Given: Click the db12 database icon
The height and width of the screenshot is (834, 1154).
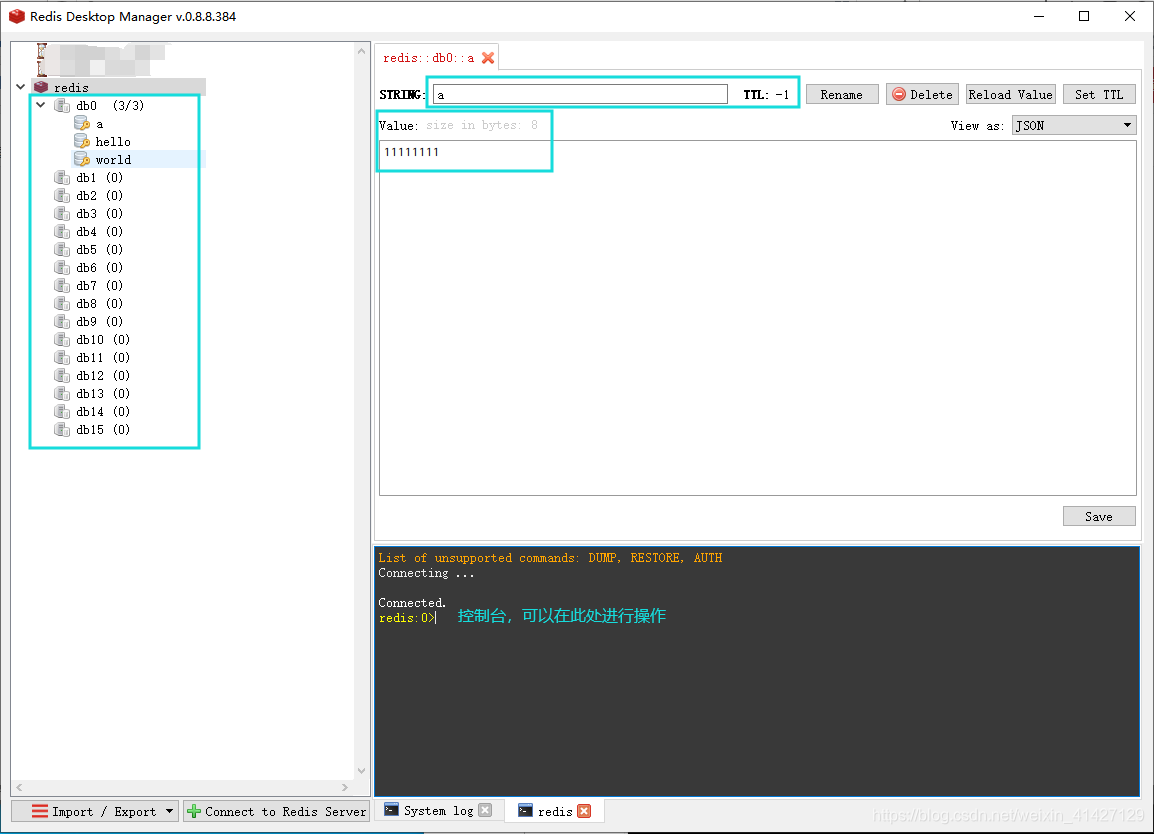Looking at the screenshot, I should click(x=63, y=375).
